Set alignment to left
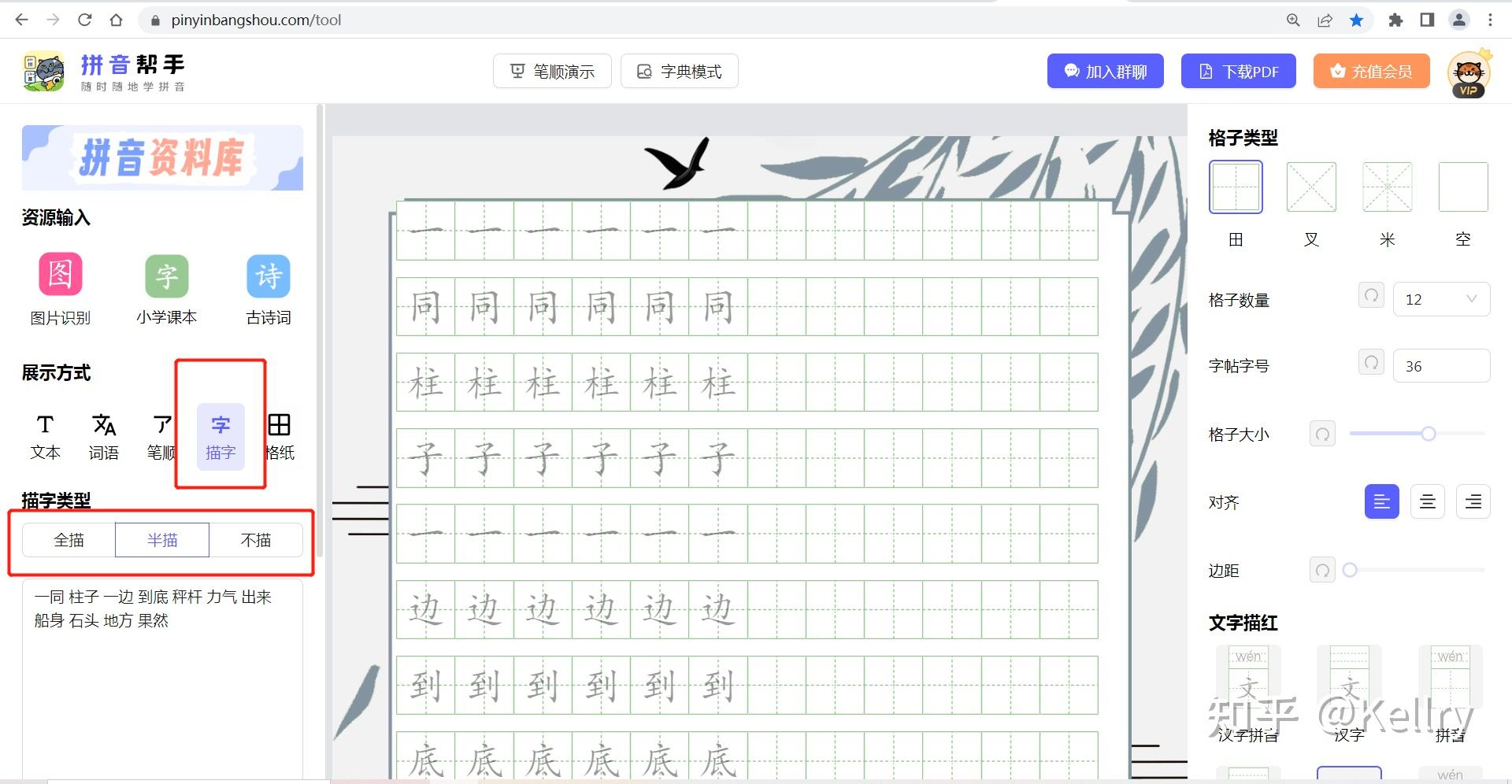The height and width of the screenshot is (784, 1512). tap(1382, 501)
